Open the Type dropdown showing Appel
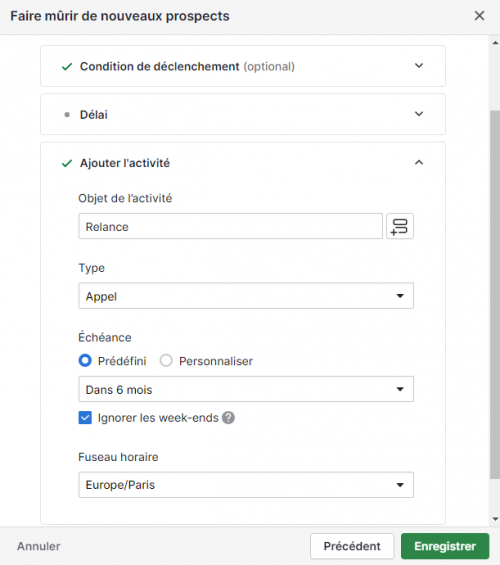 tap(246, 296)
